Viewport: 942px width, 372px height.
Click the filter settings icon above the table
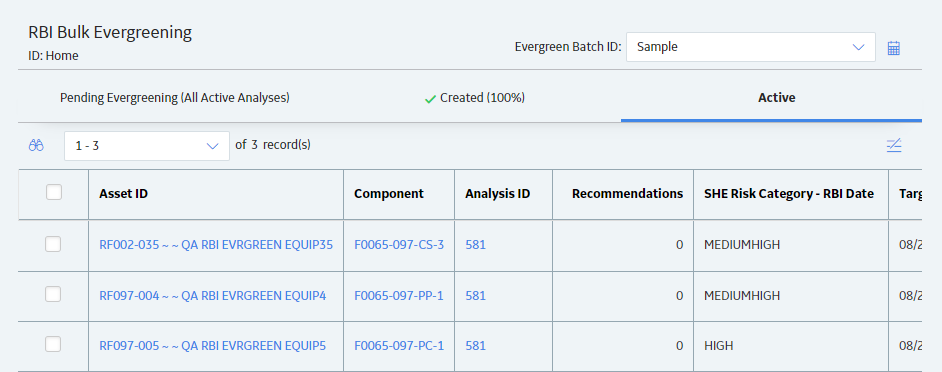coord(894,145)
